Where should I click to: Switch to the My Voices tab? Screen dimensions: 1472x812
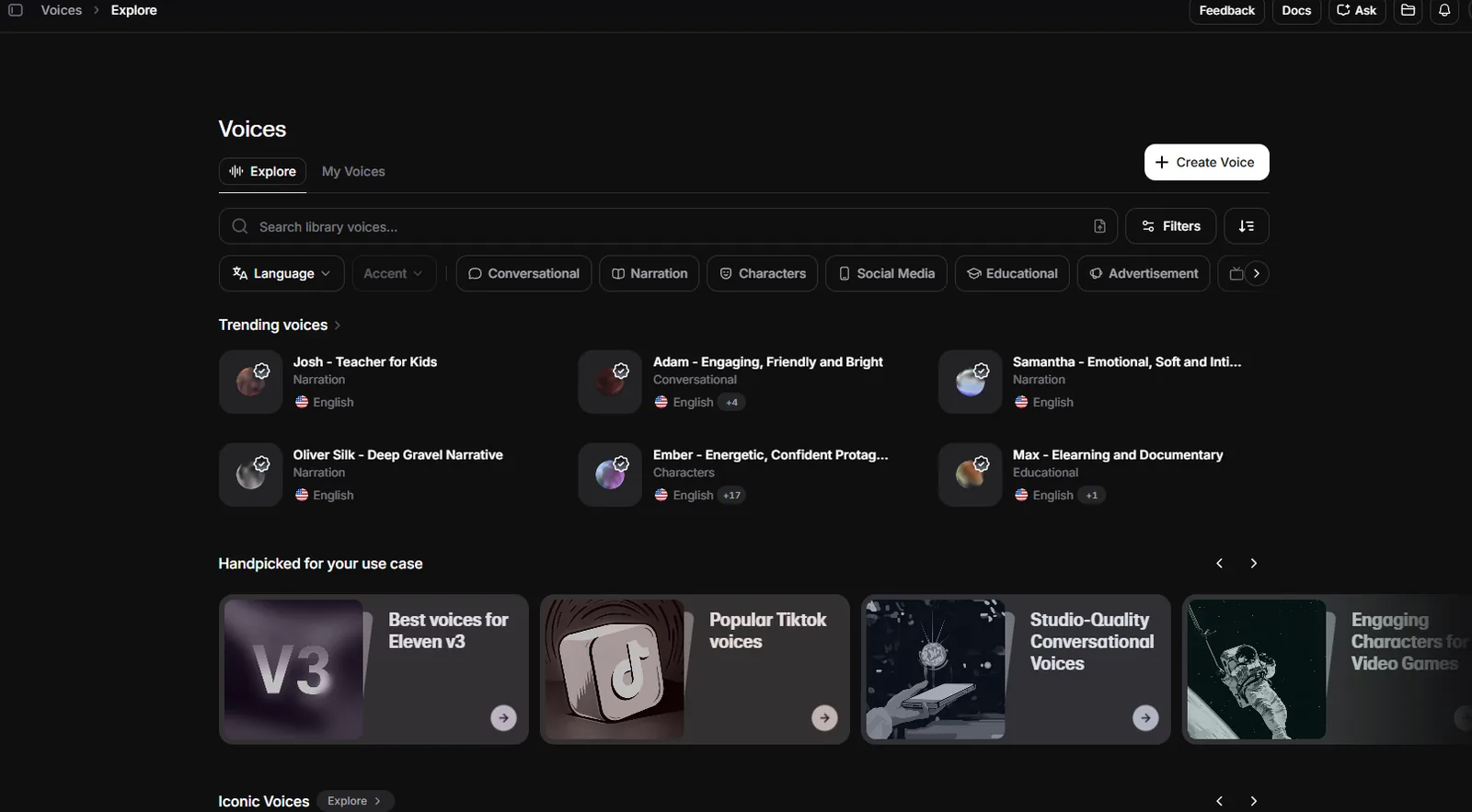[x=353, y=171]
